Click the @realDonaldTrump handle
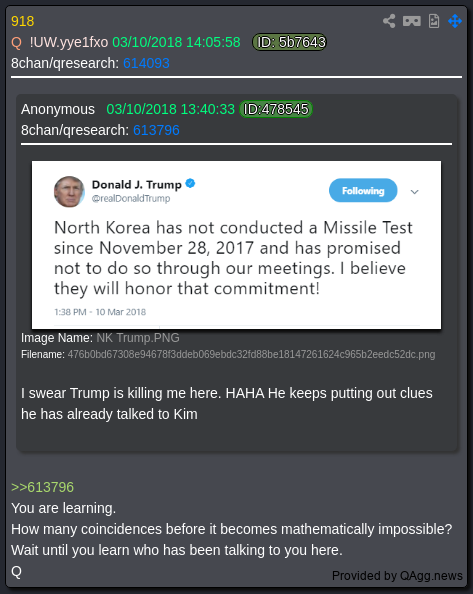Viewport: 473px width, 594px height. (x=131, y=199)
